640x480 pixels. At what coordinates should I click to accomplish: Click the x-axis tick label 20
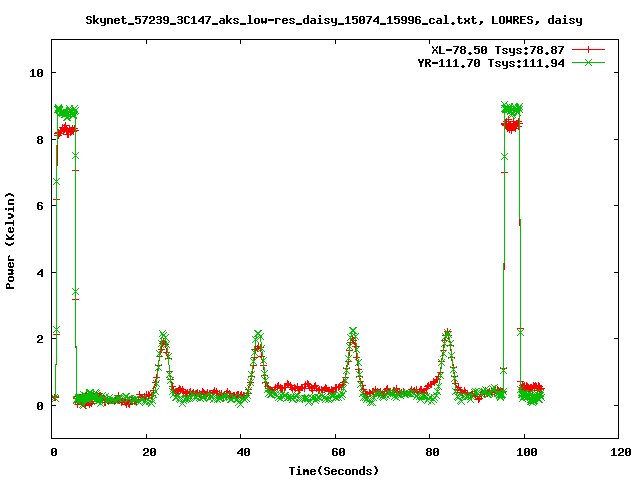point(149,452)
